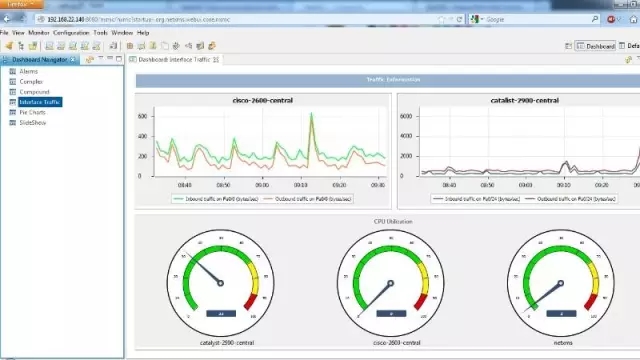Click the browser back arrow button
Viewport: 640px width, 360px height.
[x=7, y=19]
